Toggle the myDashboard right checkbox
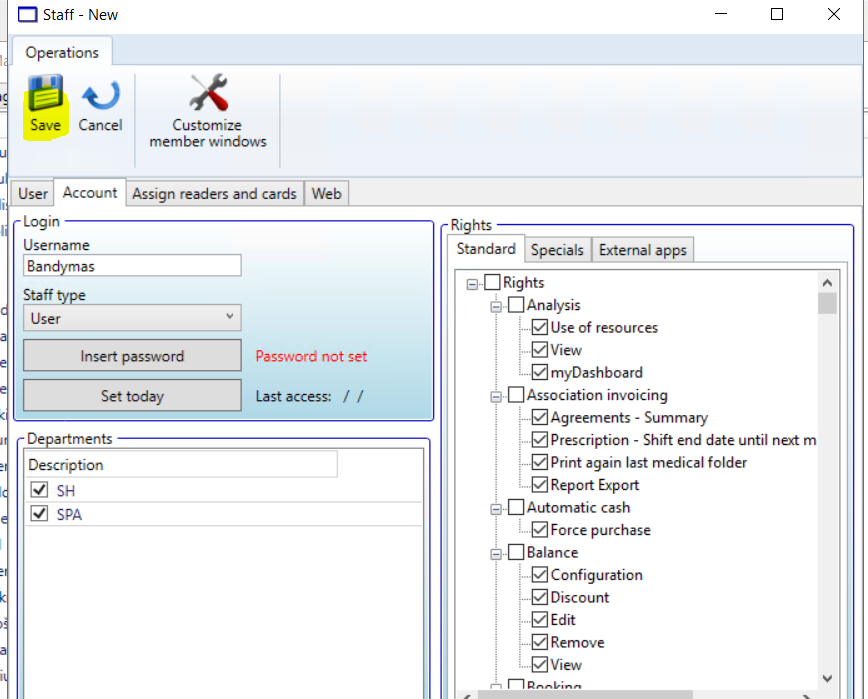The width and height of the screenshot is (868, 699). [x=540, y=372]
